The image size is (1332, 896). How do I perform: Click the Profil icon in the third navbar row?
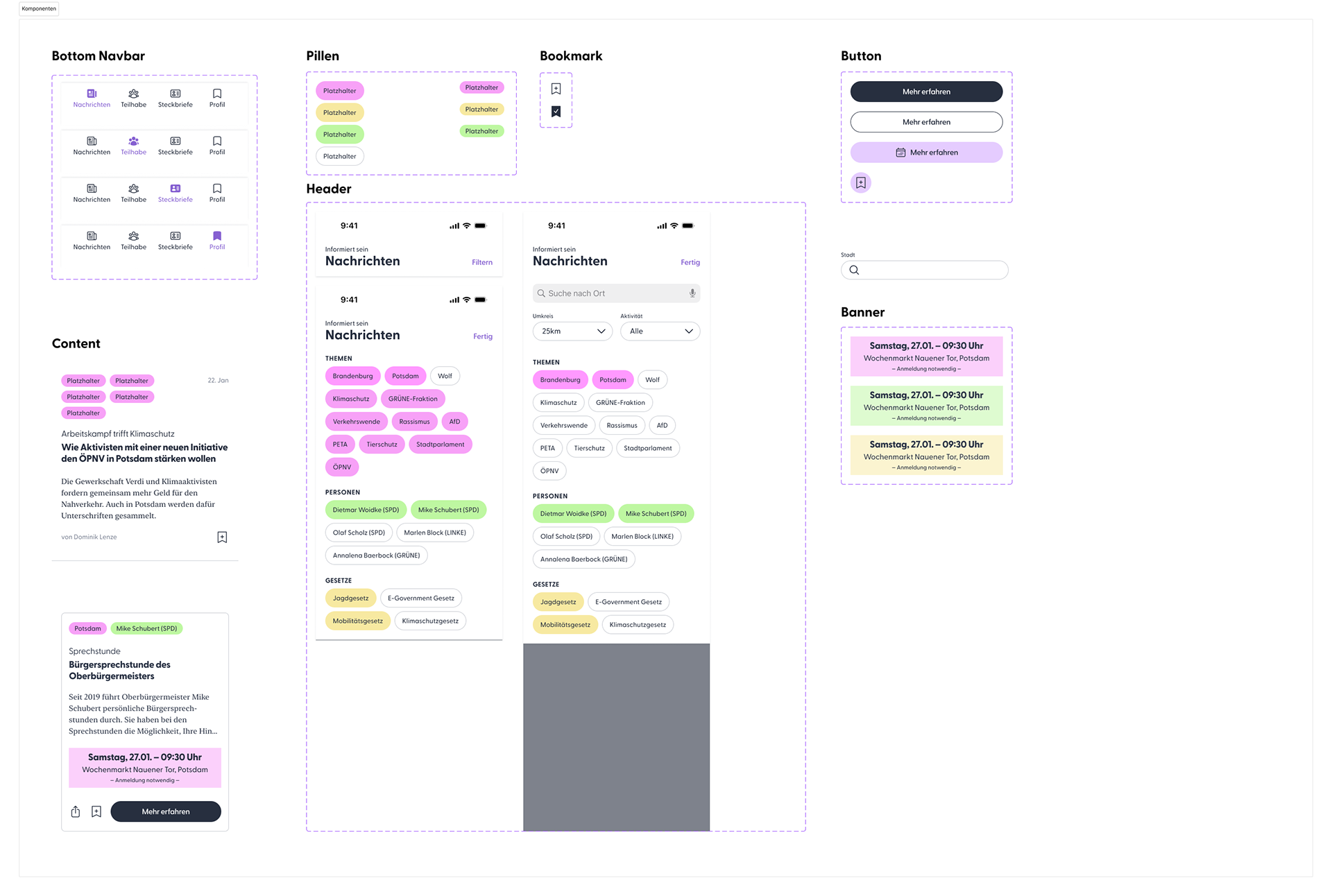click(217, 189)
